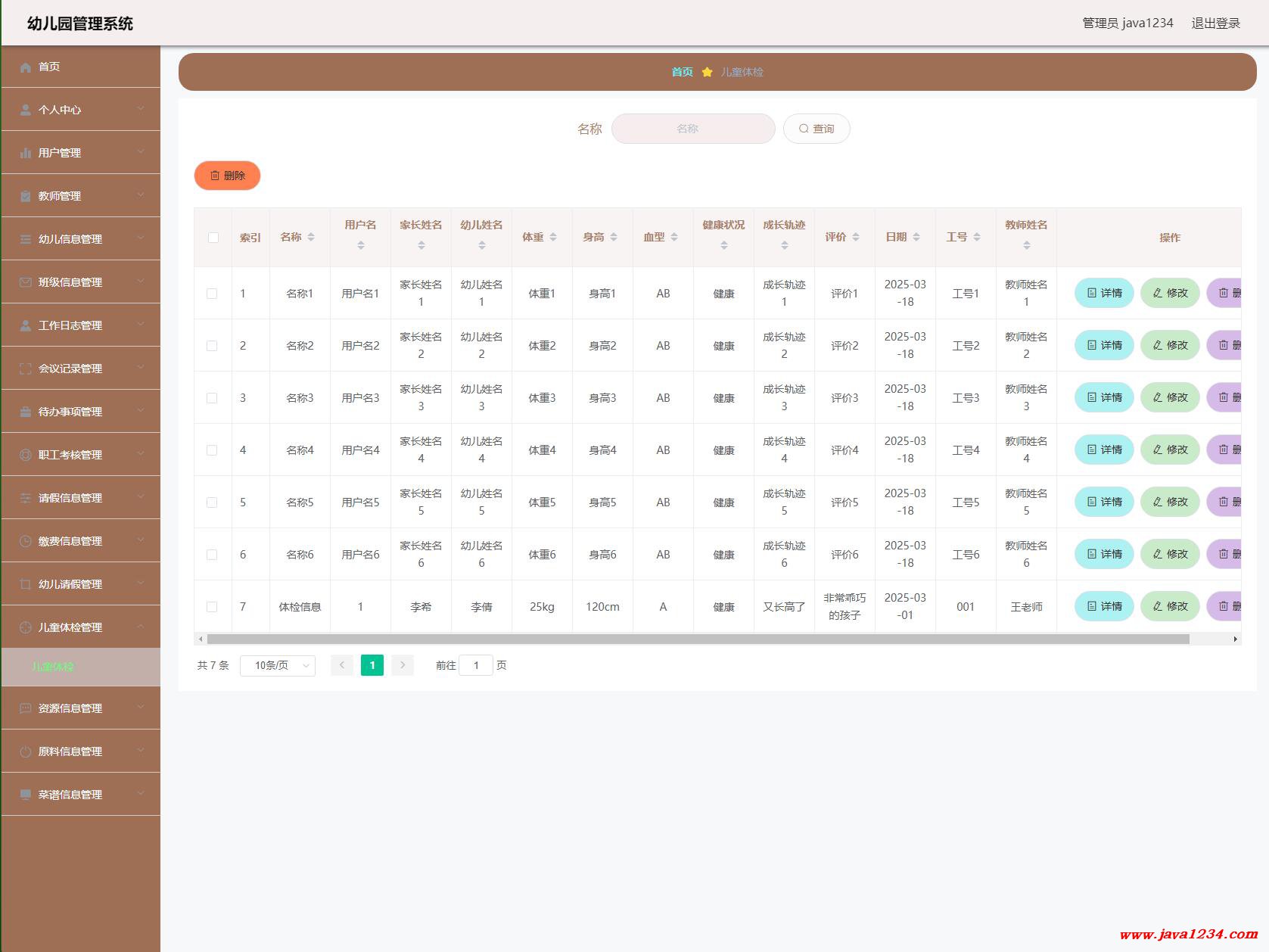
Task: Click the bar chart icon for 用户管理
Action: (25, 154)
